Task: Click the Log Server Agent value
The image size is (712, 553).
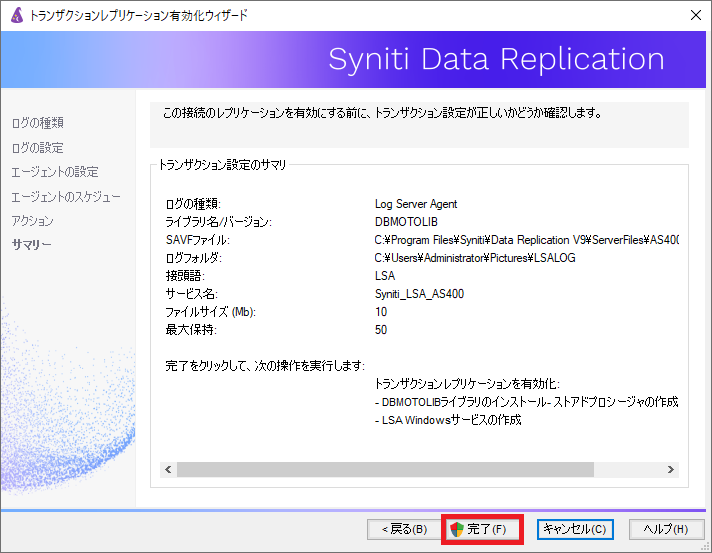Action: pos(416,204)
